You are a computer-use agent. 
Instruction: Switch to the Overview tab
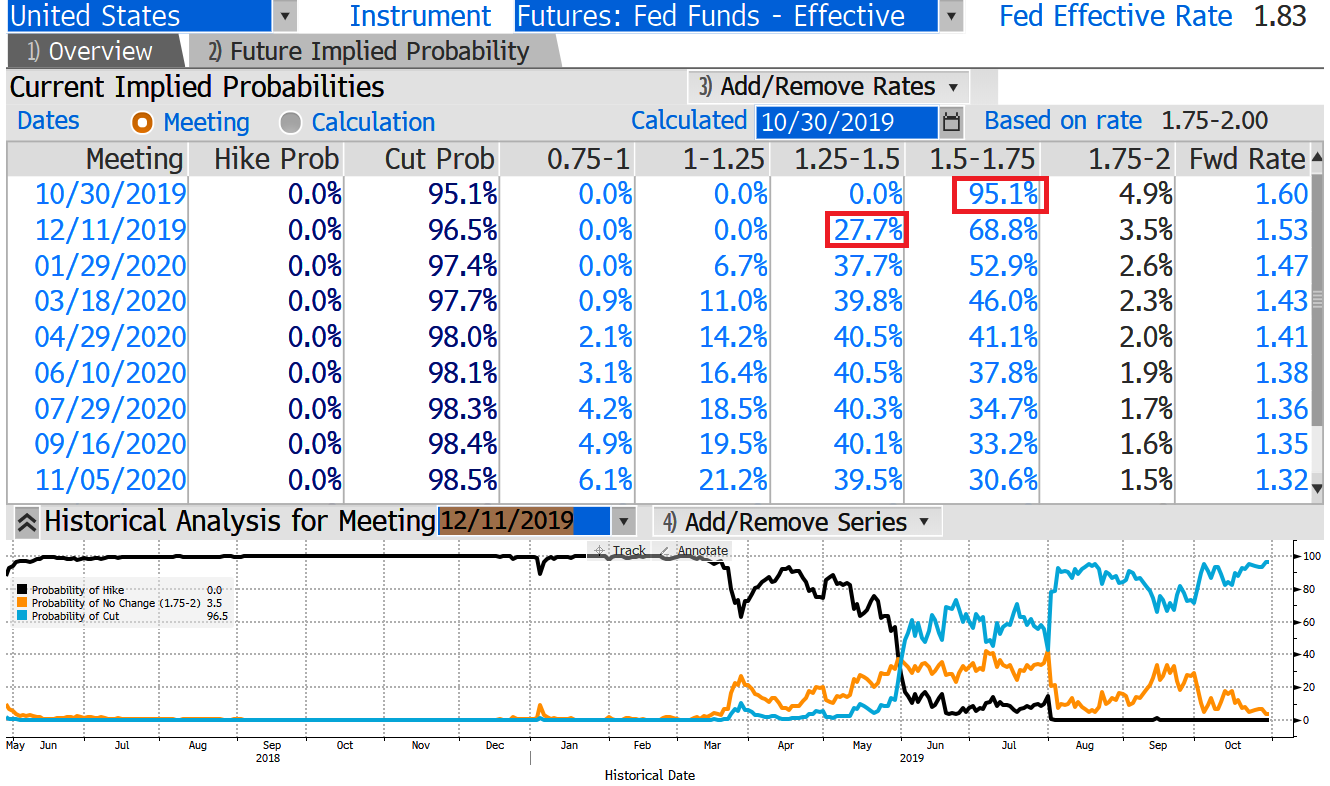pos(90,52)
